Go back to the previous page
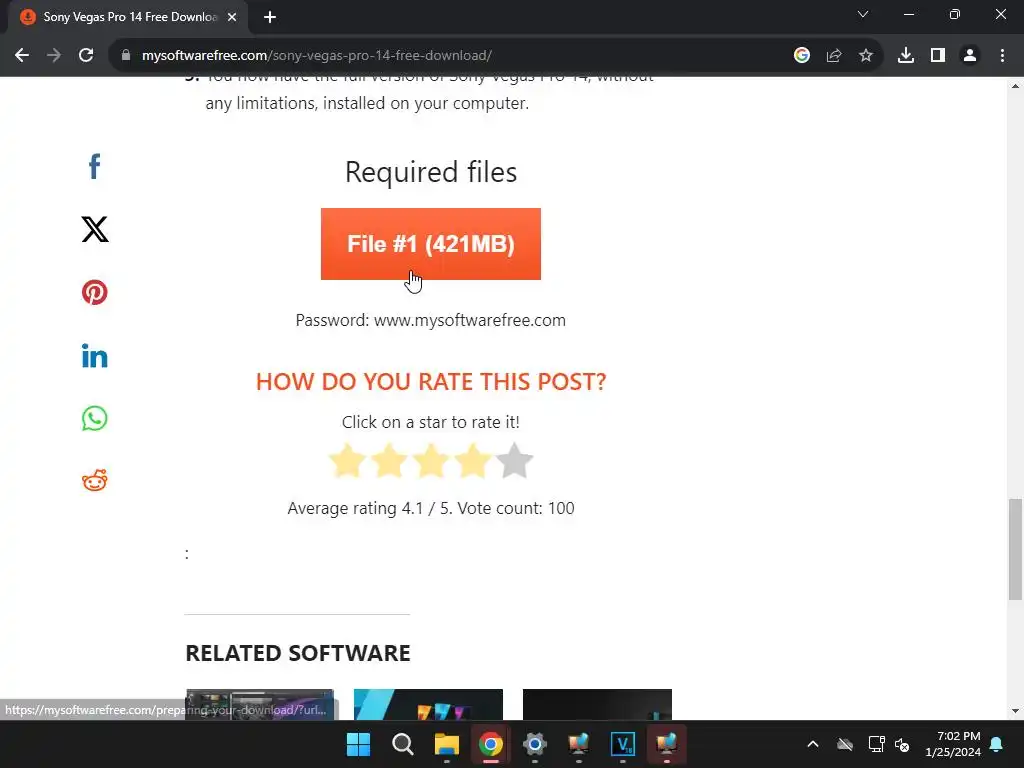Viewport: 1024px width, 768px height. point(22,56)
